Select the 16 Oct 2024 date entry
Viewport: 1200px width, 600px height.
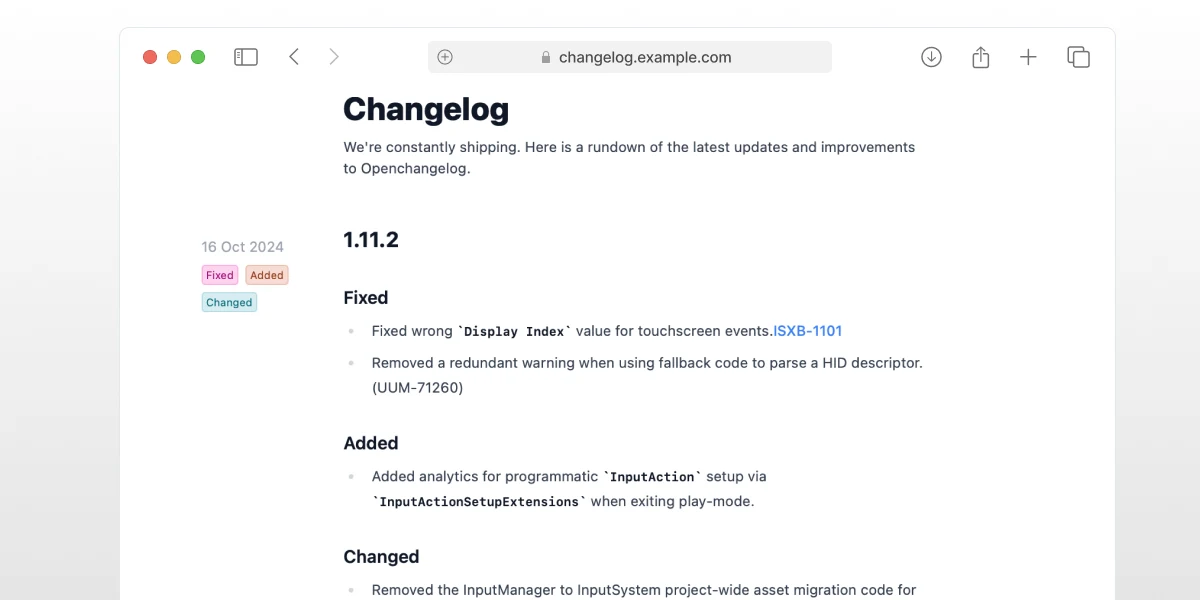[x=242, y=246]
